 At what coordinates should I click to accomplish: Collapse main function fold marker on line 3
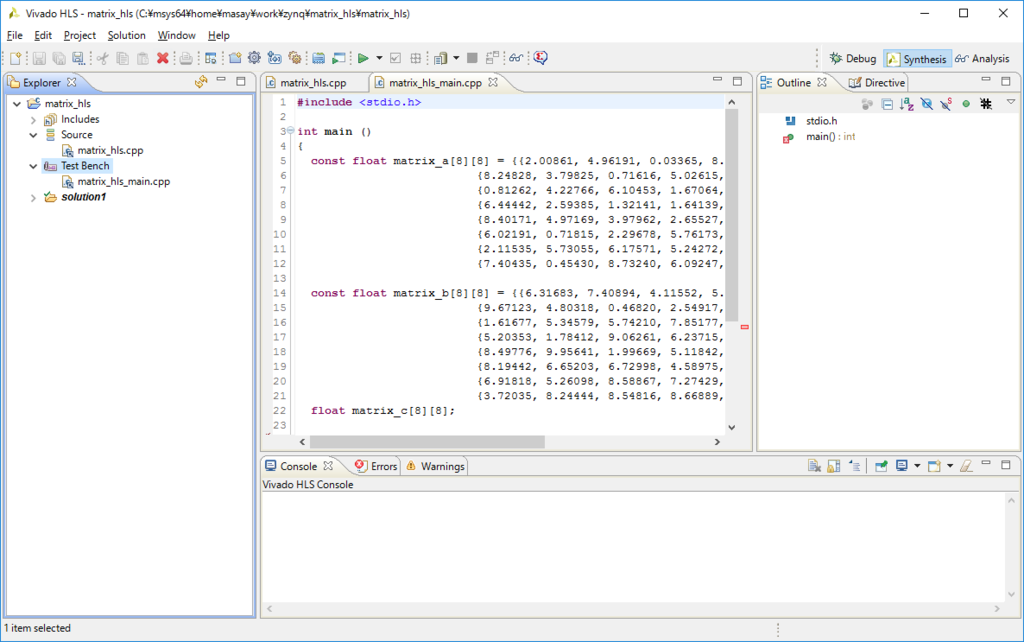[291, 131]
